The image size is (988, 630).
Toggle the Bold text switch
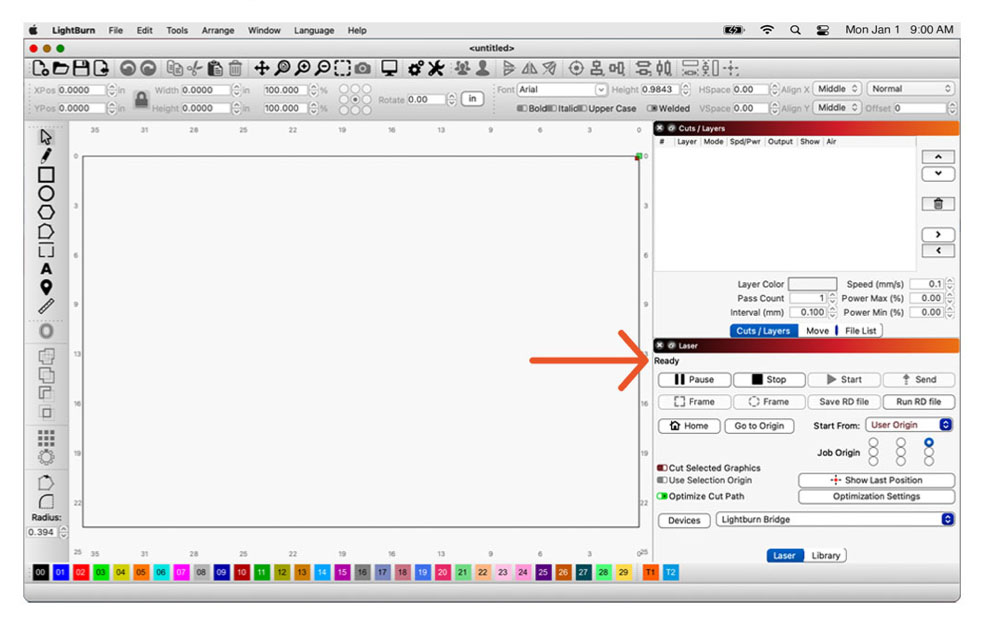(x=522, y=108)
